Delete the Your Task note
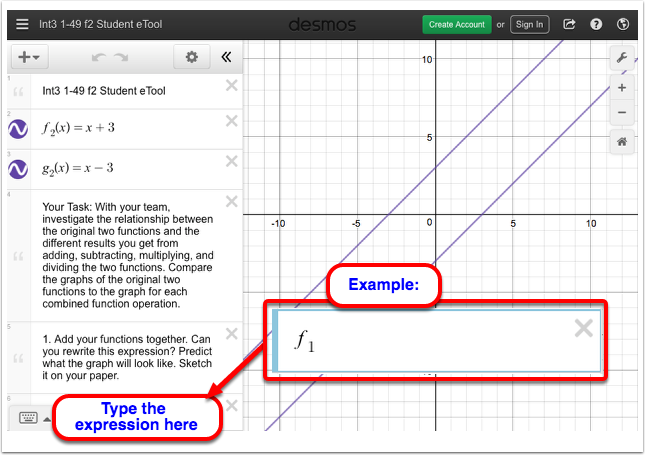Image resolution: width=645 pixels, height=455 pixels. point(232,202)
